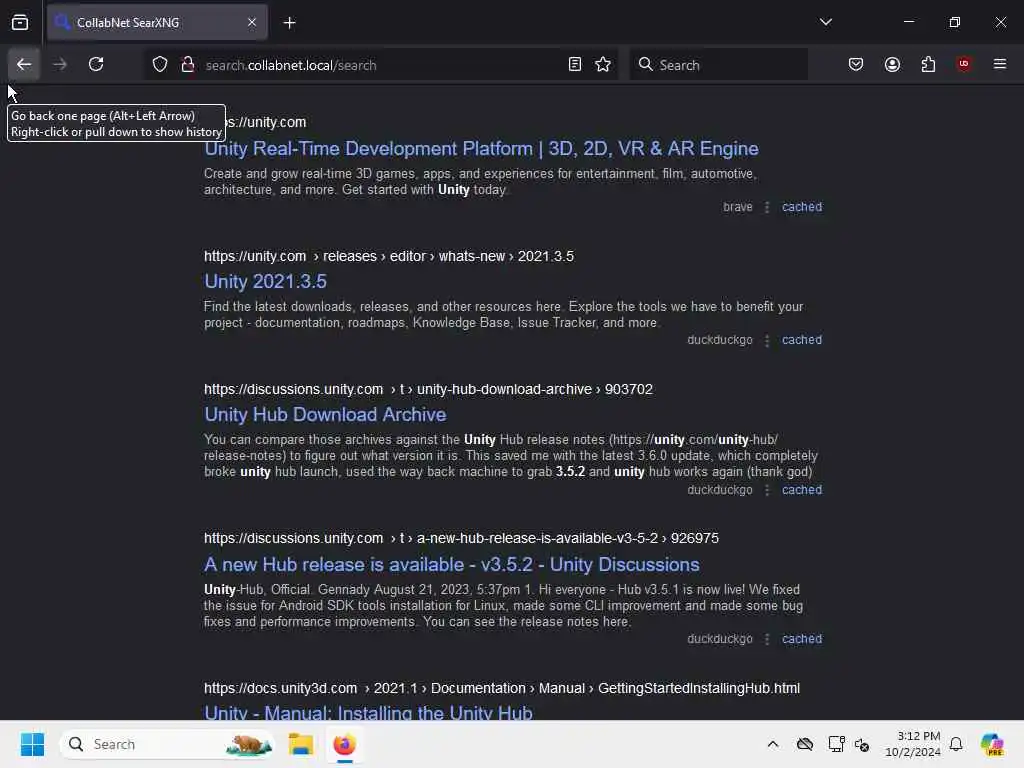This screenshot has height=768, width=1024.
Task: Show hidden system tray icons chevron
Action: tap(773, 744)
